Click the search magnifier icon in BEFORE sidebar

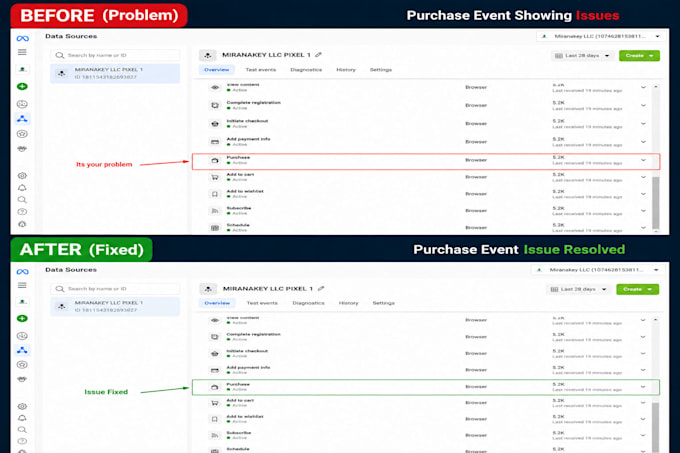point(22,200)
